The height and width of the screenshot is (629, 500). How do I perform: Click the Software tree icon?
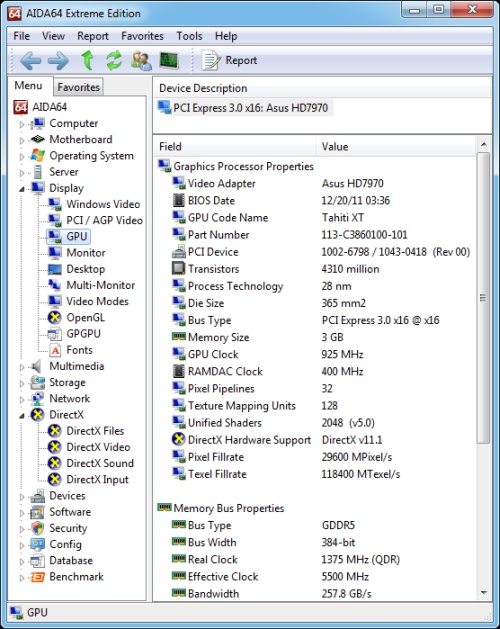click(38, 512)
